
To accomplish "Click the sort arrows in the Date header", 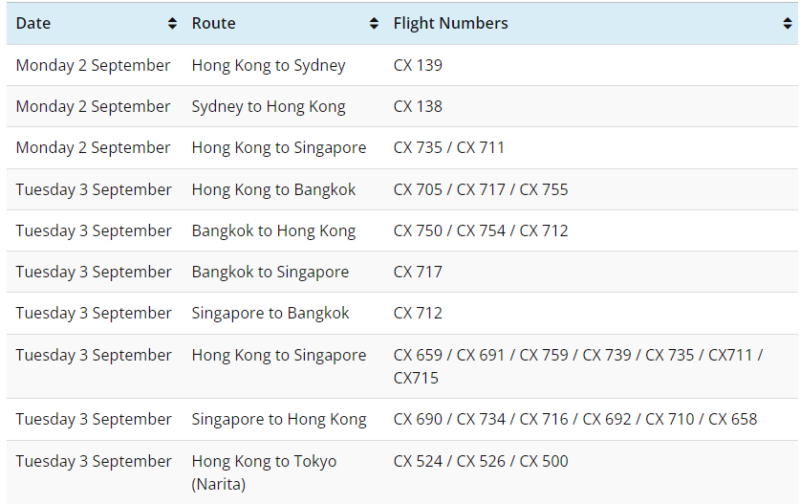I will pos(173,23).
